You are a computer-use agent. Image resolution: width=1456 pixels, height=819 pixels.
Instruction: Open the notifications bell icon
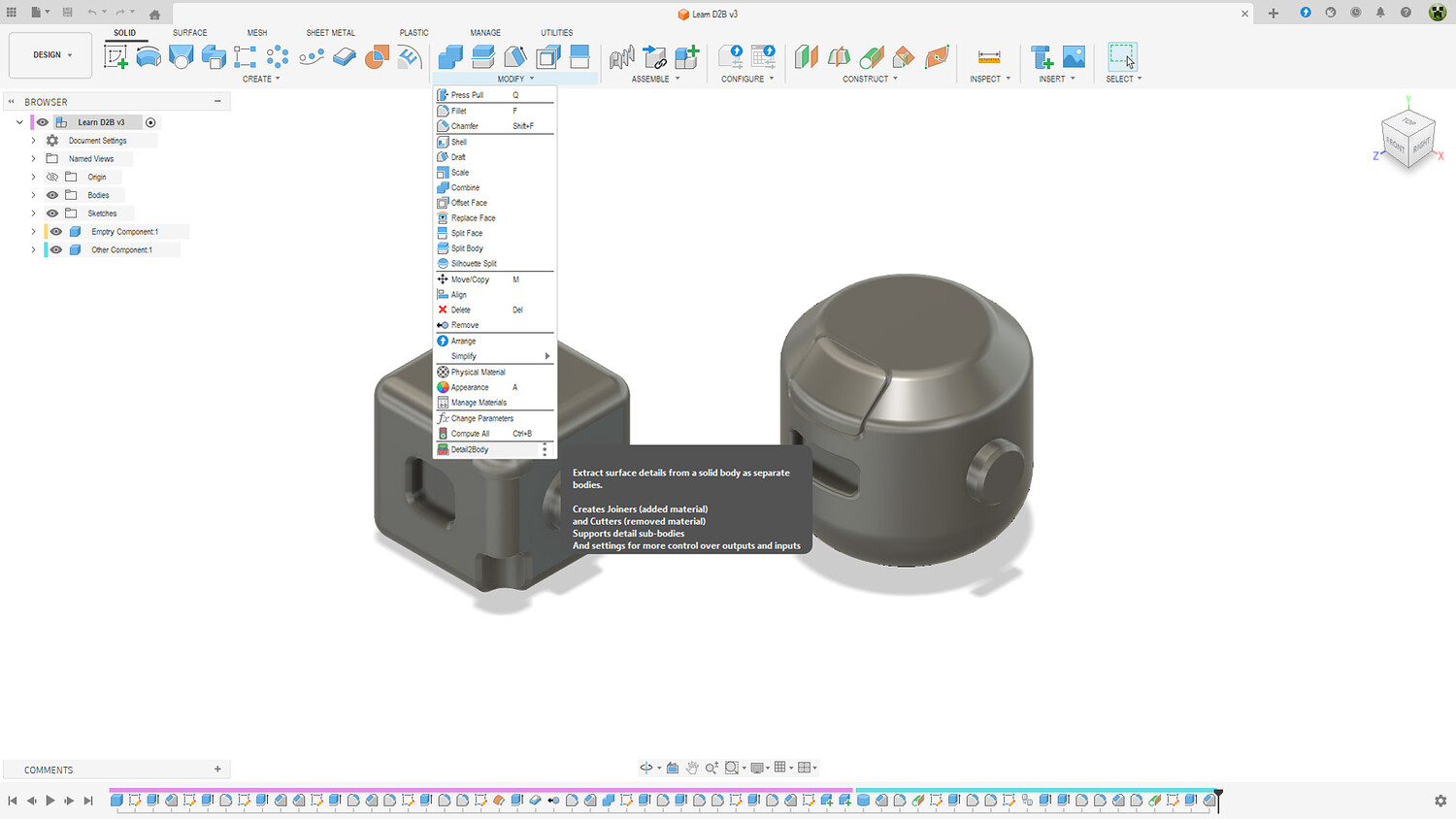pyautogui.click(x=1380, y=13)
